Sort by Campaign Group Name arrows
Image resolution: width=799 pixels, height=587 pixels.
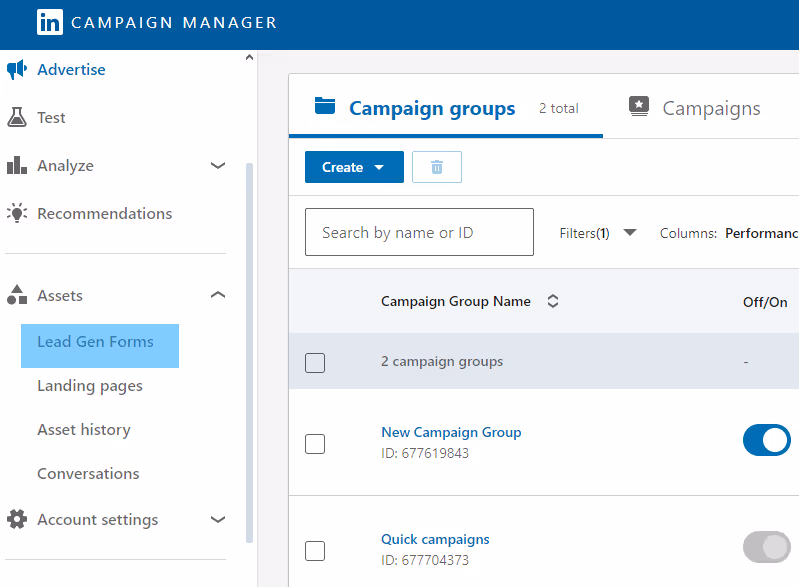point(553,301)
